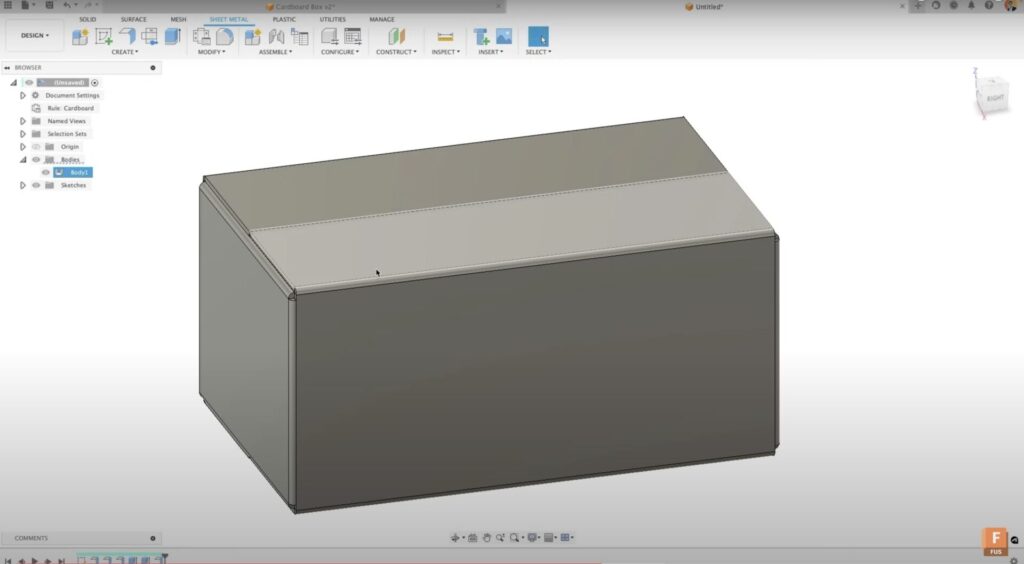The height and width of the screenshot is (564, 1024).
Task: Toggle visibility of the Bodies folder
Action: tap(36, 159)
